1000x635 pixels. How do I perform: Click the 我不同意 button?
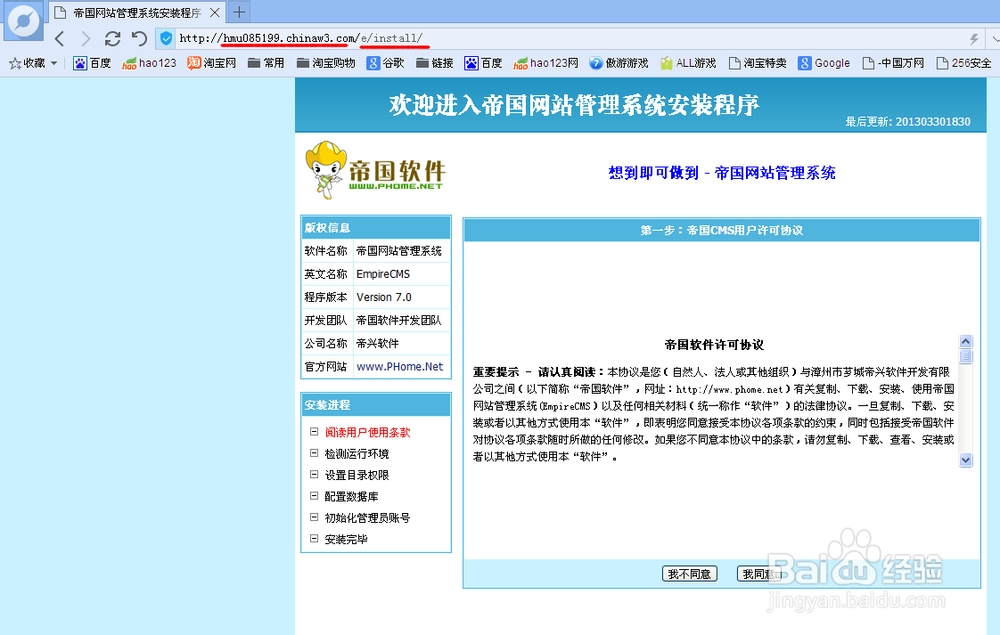(689, 574)
